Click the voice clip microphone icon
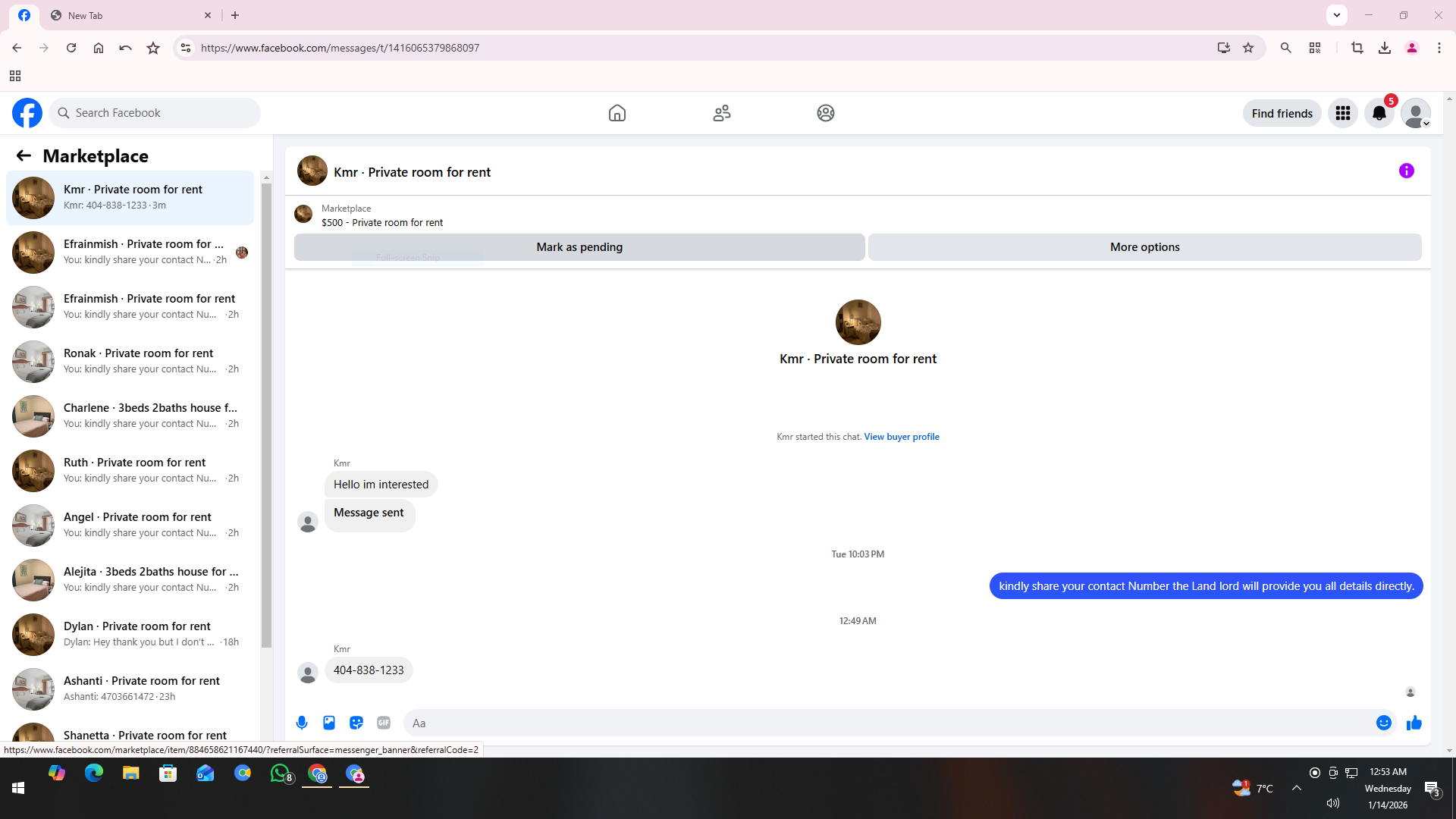This screenshot has height=819, width=1456. coord(302,723)
